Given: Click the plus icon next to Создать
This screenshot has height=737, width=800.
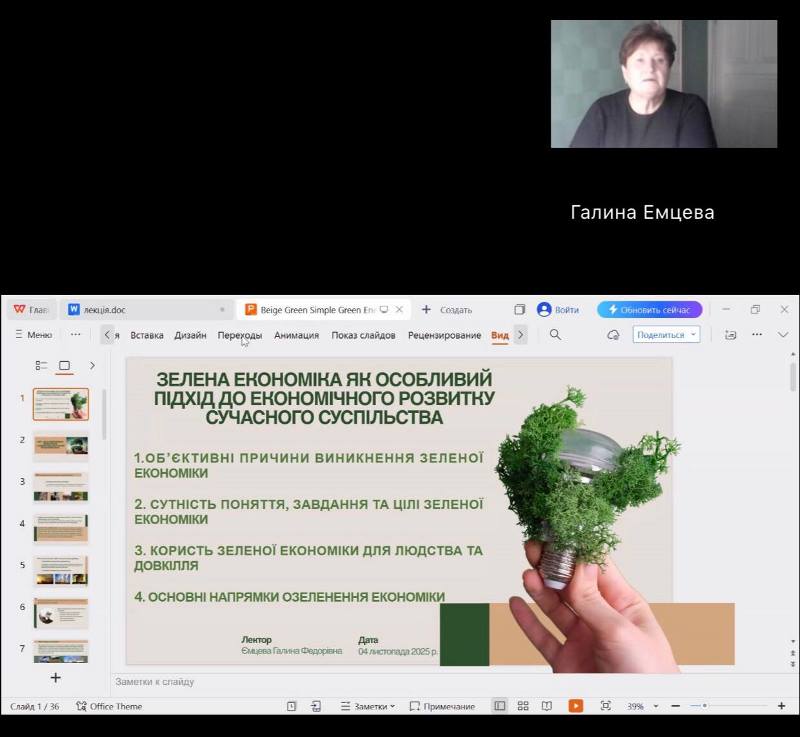Looking at the screenshot, I should pyautogui.click(x=427, y=310).
